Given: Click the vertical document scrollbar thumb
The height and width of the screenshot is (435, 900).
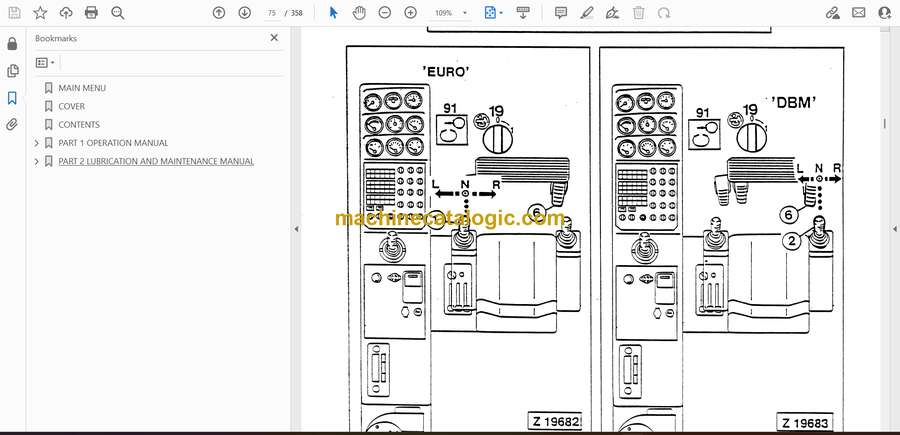Looking at the screenshot, I should pos(885,123).
